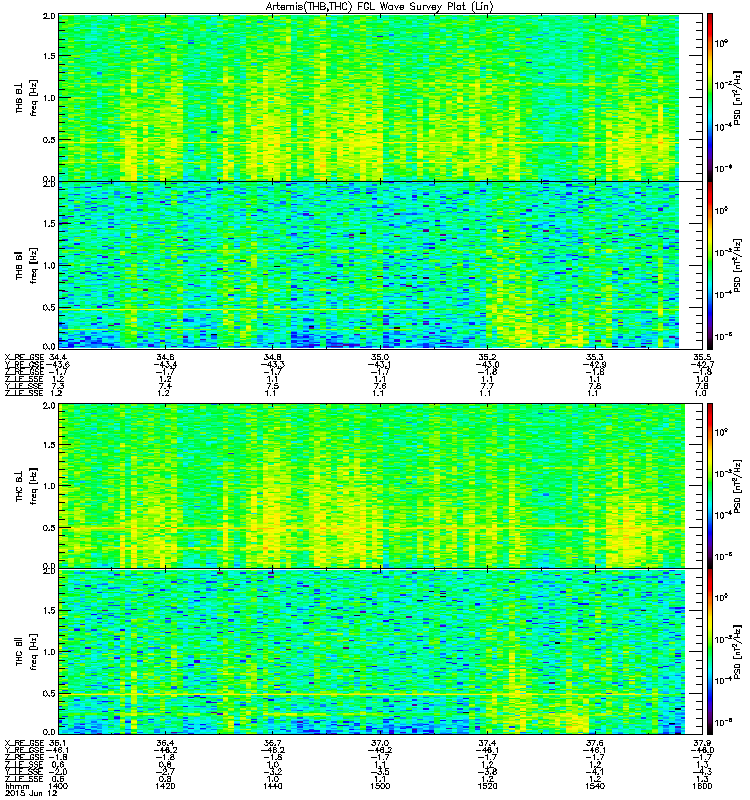Click the time tick label '1400'
Screen dimensions: 750x800
tap(58, 786)
